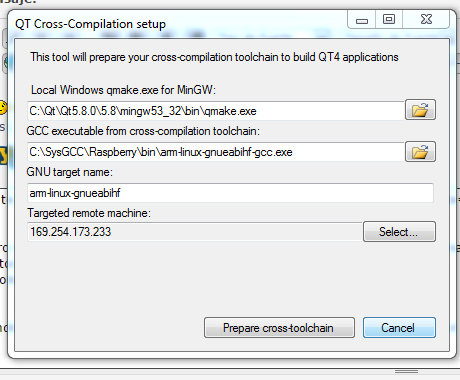The height and width of the screenshot is (380, 460).
Task: Maximize the QT Cross-Compilation setup window
Action: coord(389,20)
